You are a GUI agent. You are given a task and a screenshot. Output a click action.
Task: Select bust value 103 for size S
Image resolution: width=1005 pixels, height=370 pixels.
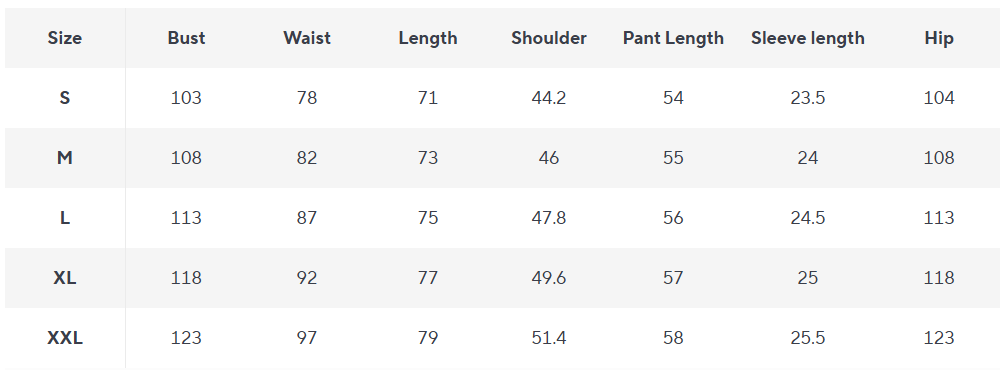[187, 98]
